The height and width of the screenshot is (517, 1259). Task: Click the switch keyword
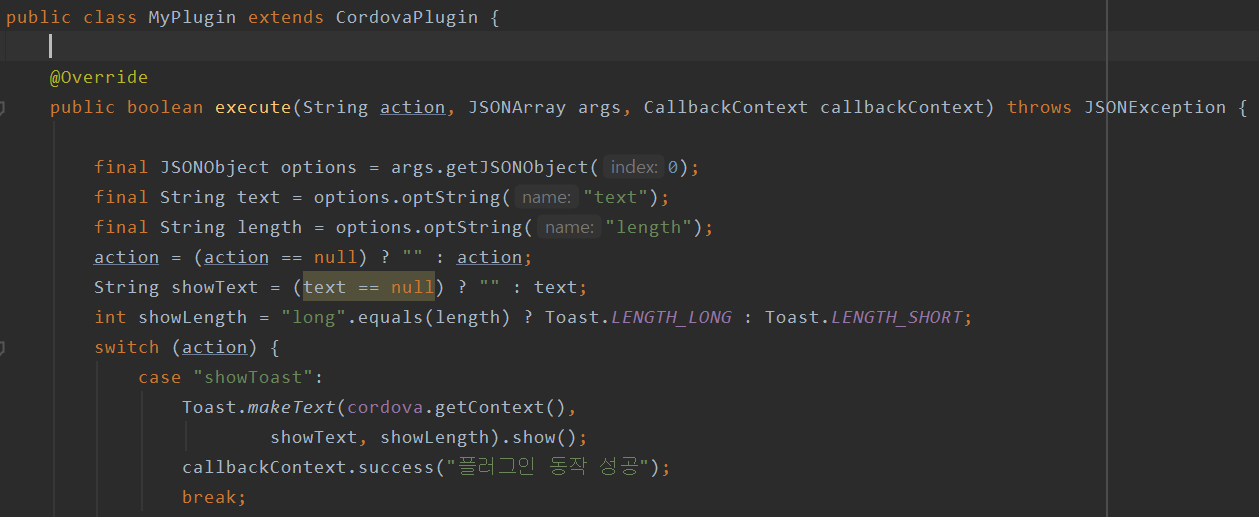coord(127,347)
